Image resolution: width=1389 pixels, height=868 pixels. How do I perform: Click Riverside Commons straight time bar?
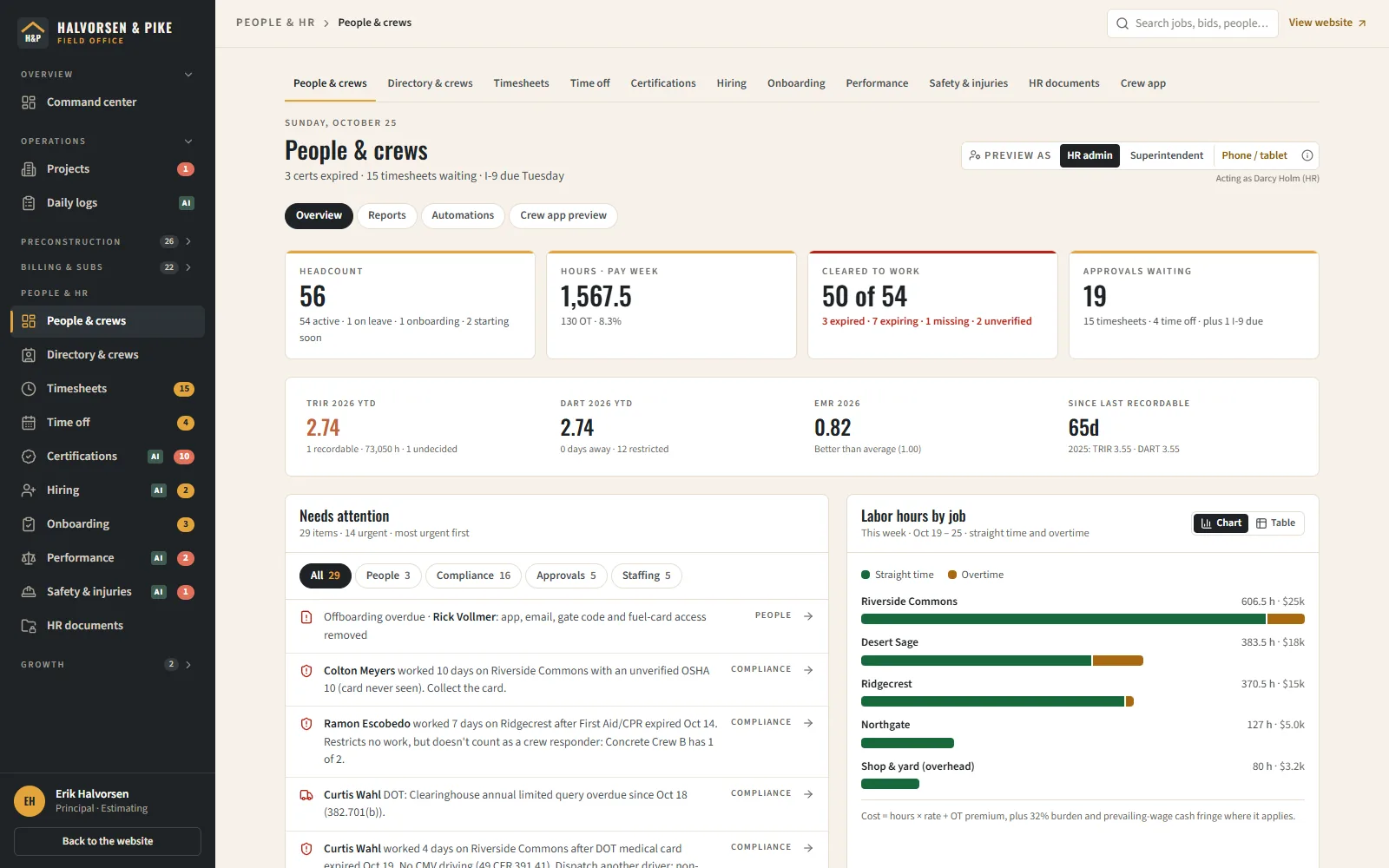(x=1063, y=619)
